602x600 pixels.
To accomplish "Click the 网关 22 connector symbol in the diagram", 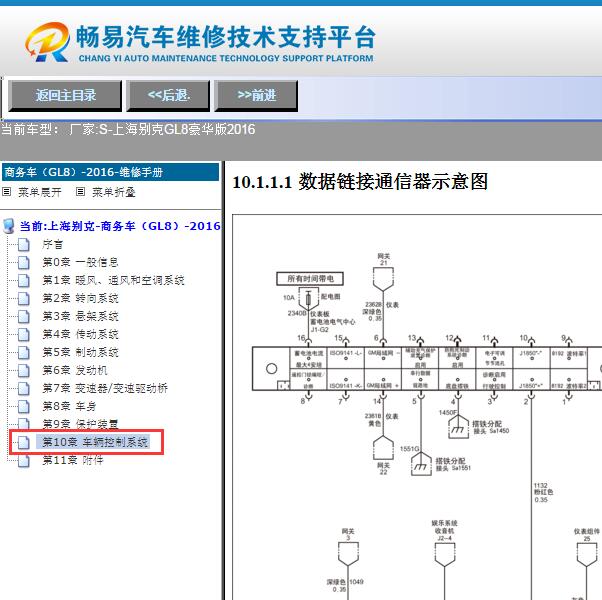I will pyautogui.click(x=383, y=448).
